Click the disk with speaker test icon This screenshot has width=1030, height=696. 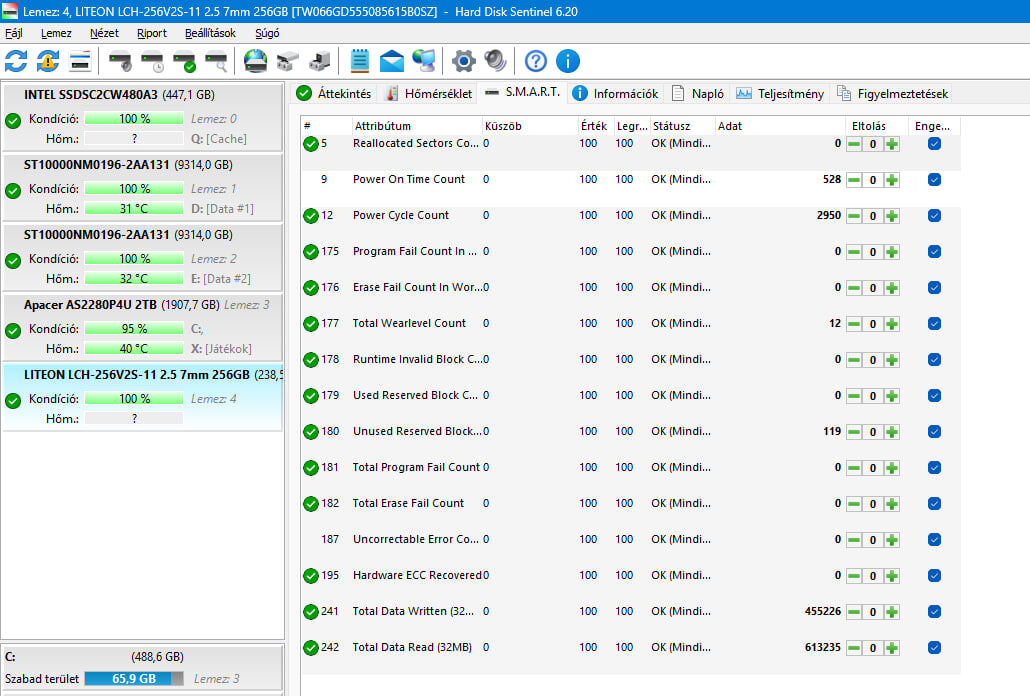pos(121,62)
